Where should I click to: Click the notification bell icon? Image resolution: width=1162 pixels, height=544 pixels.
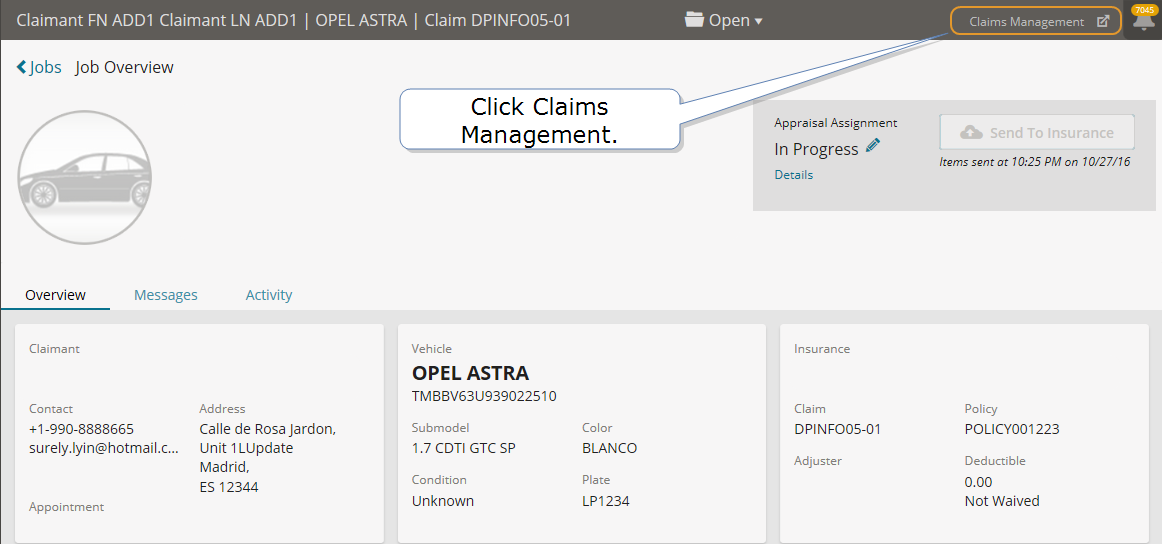(1146, 22)
